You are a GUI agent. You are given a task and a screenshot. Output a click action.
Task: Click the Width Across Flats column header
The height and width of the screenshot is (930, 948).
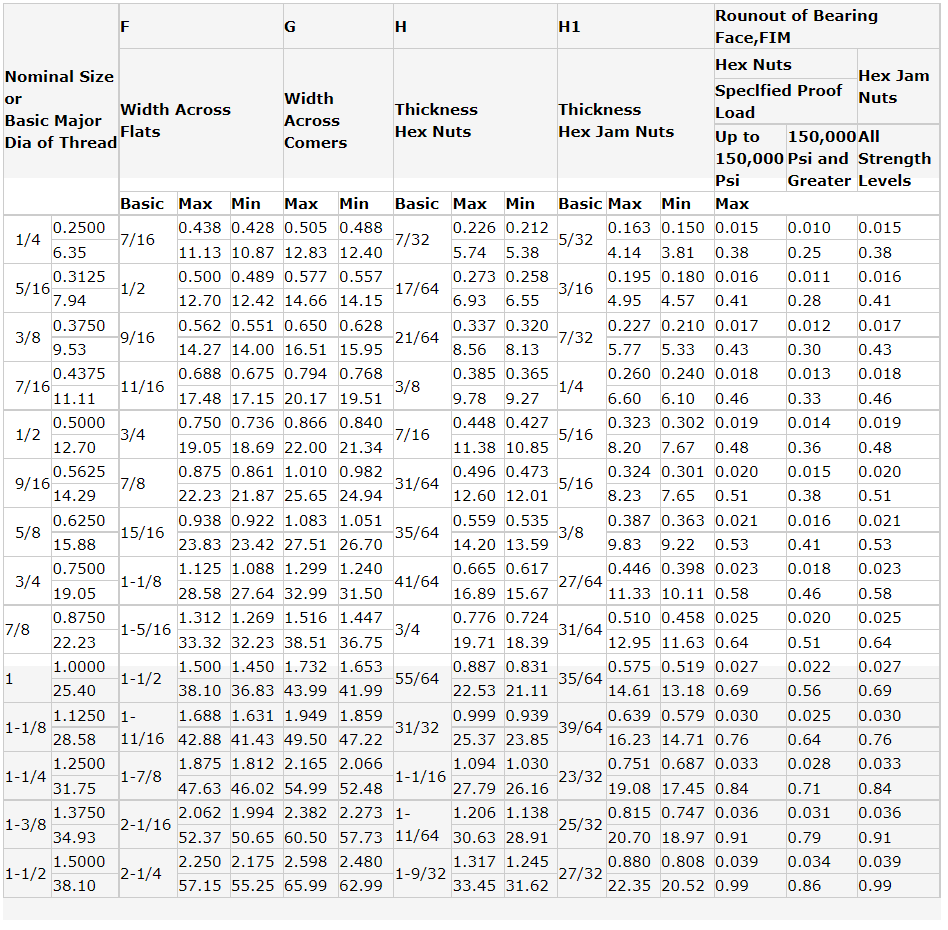[175, 120]
